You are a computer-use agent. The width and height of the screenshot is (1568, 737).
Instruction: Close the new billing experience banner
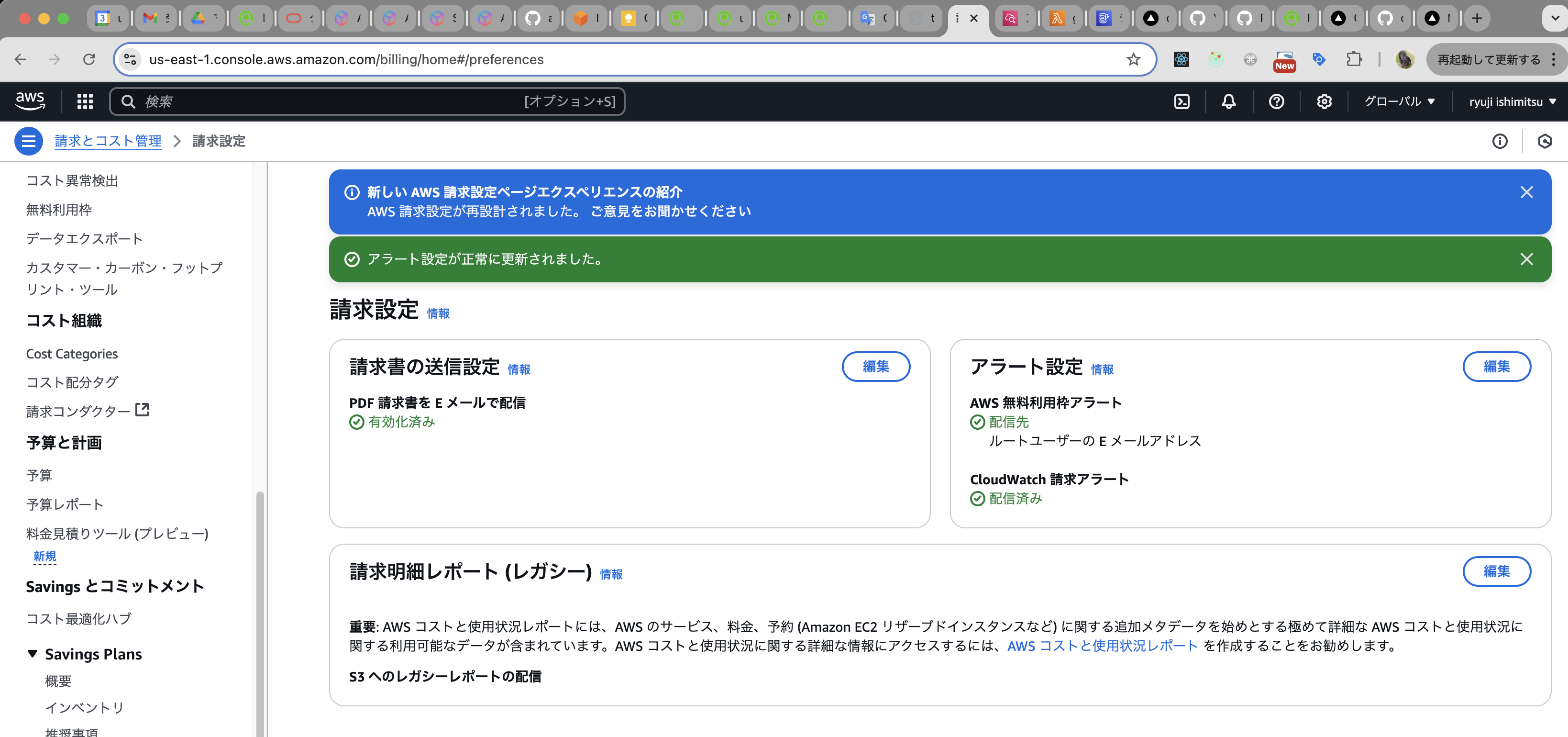pyautogui.click(x=1526, y=192)
